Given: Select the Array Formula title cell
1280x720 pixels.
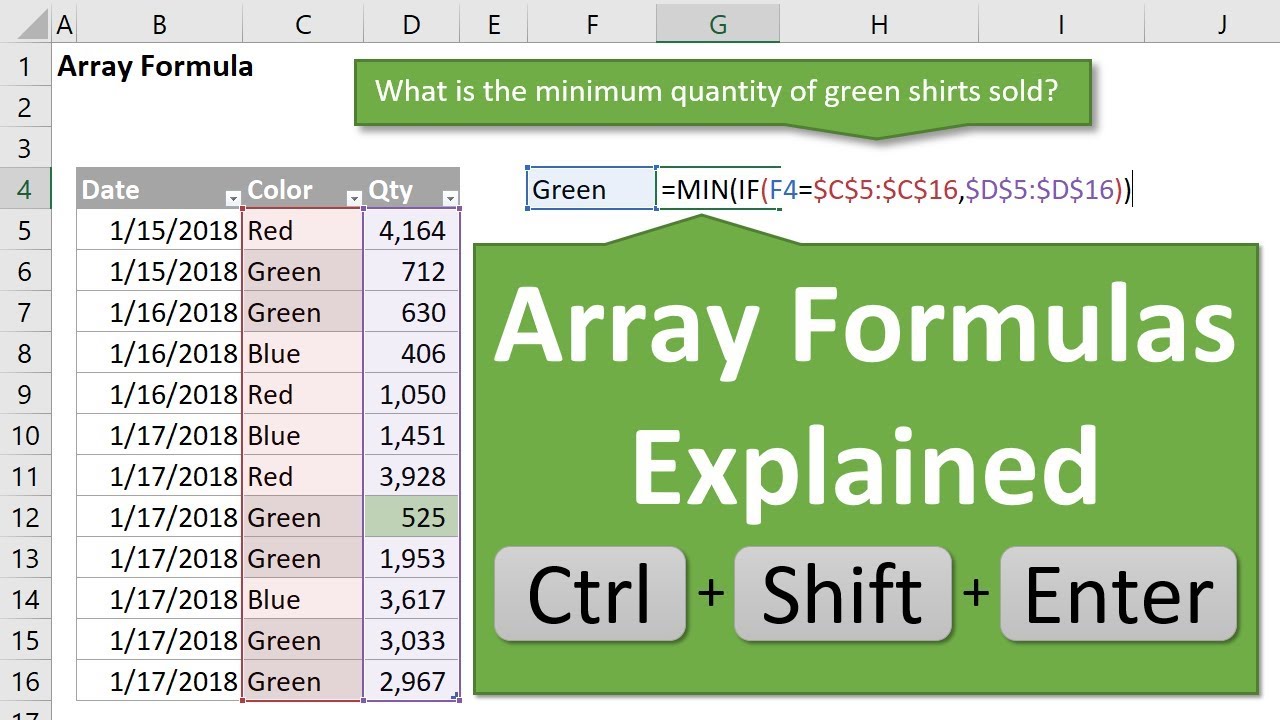Looking at the screenshot, I should (155, 67).
